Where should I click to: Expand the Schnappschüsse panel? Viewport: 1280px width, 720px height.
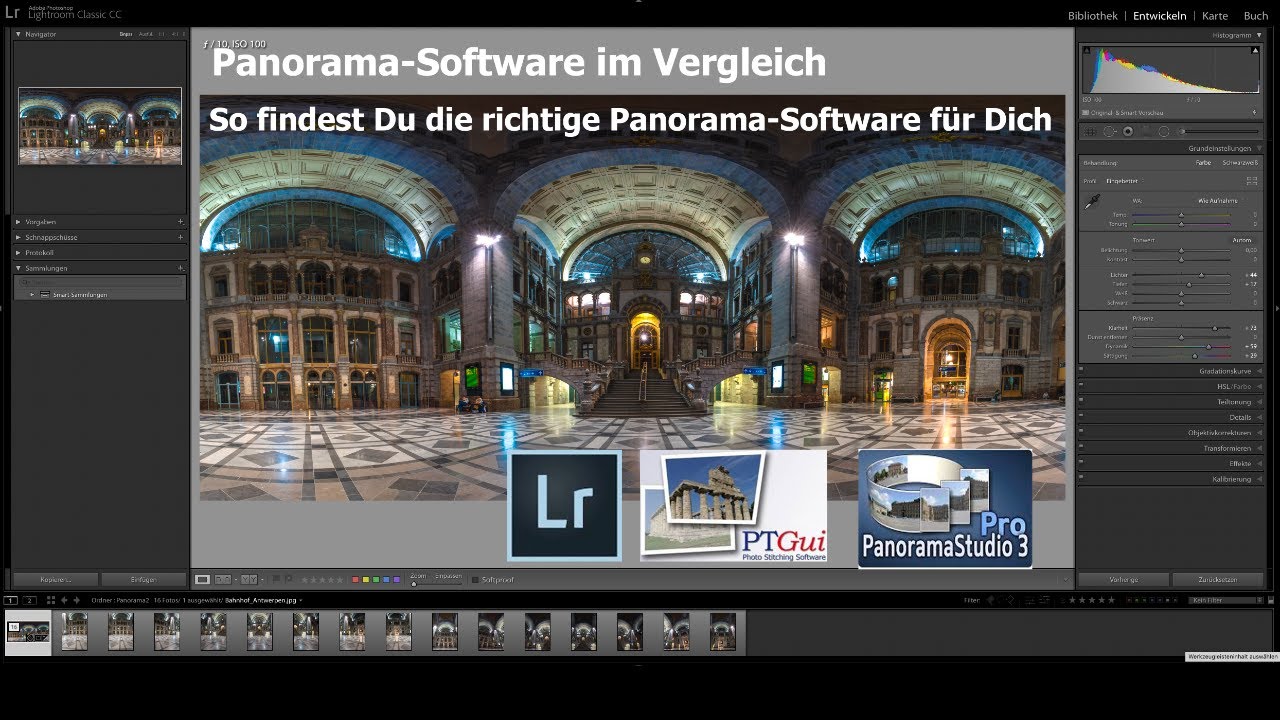(x=18, y=237)
